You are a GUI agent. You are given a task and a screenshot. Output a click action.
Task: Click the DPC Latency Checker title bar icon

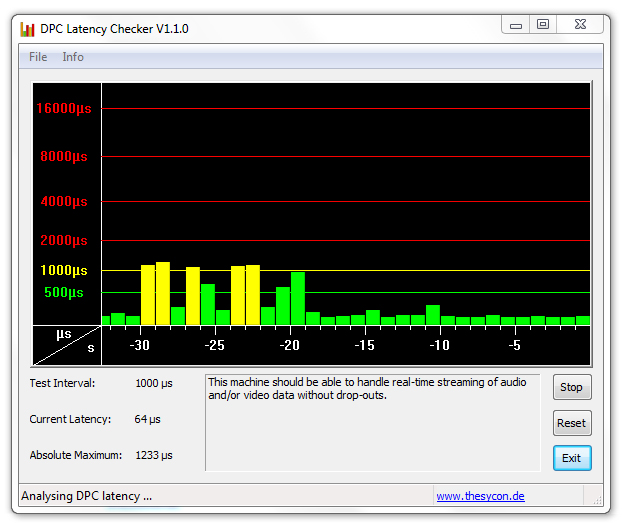(27, 29)
